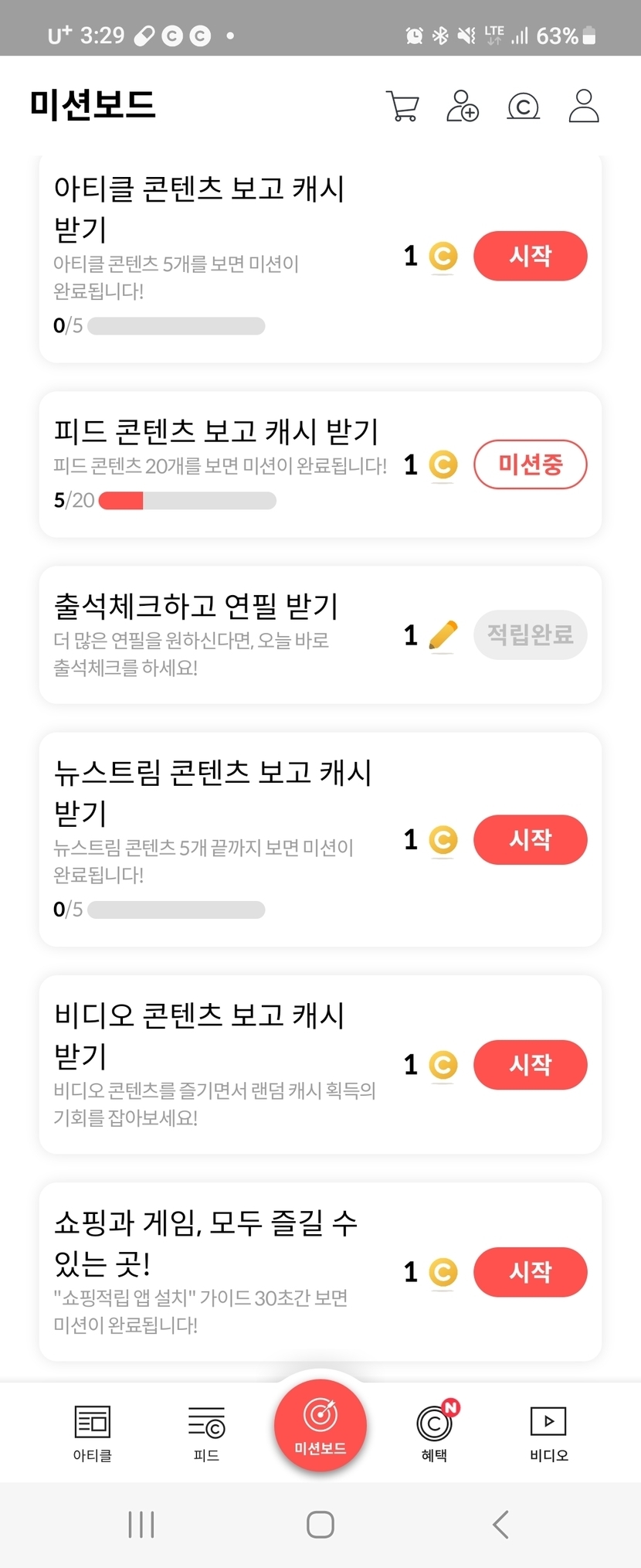Open the Android recent apps button
Image resolution: width=641 pixels, height=1568 pixels.
(141, 1525)
